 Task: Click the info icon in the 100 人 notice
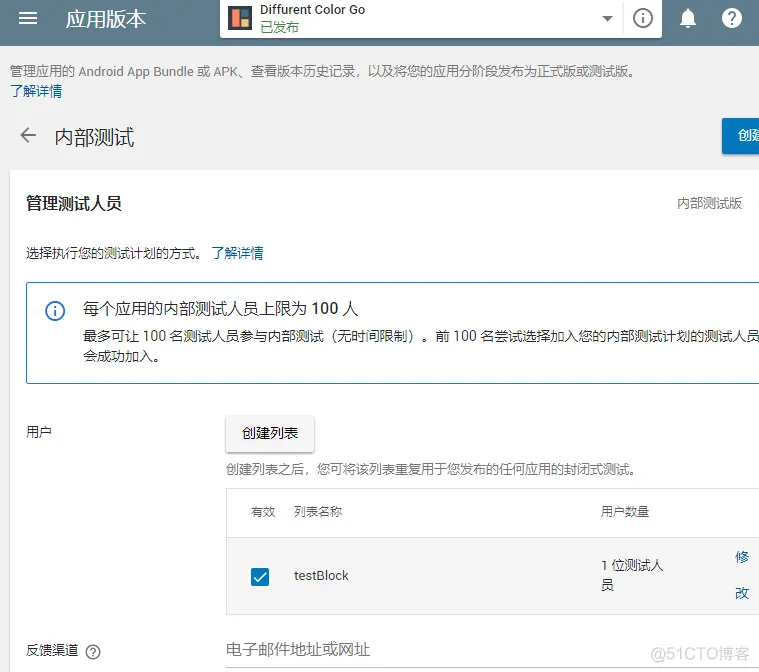tap(55, 310)
